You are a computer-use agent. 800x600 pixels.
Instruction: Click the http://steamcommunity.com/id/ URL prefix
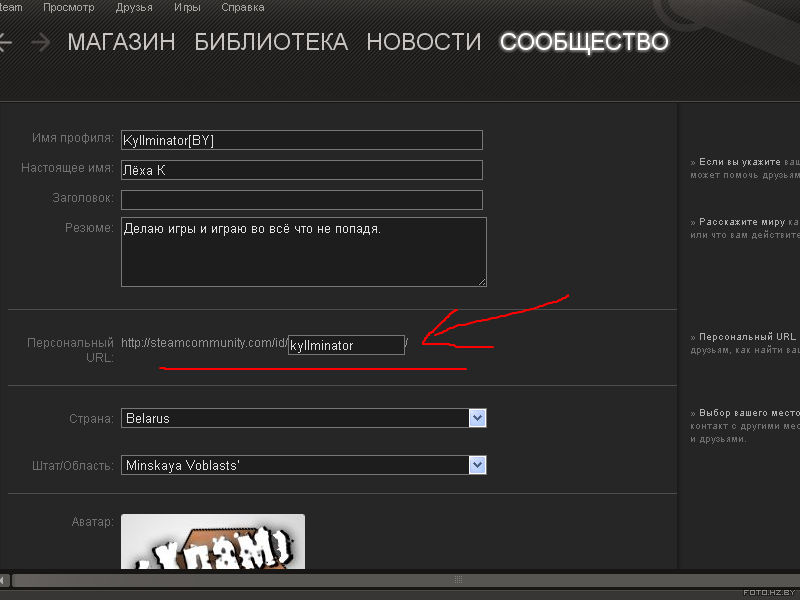(204, 343)
